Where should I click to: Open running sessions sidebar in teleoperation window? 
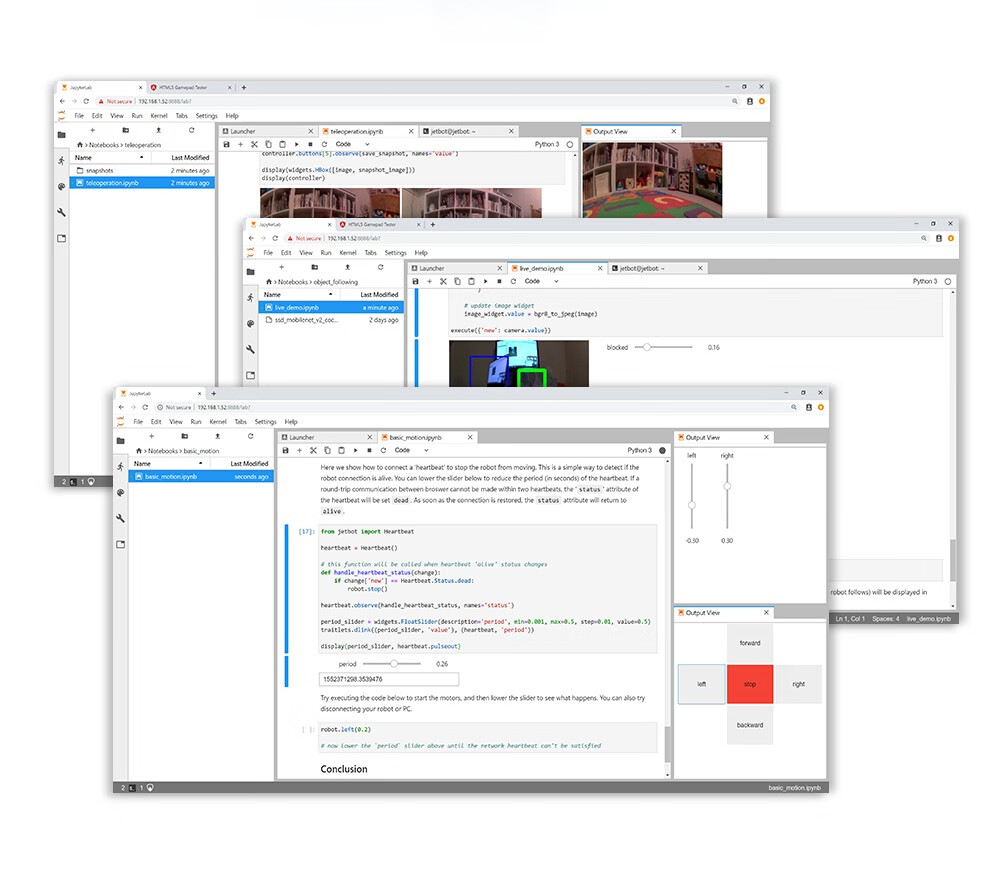(x=61, y=160)
